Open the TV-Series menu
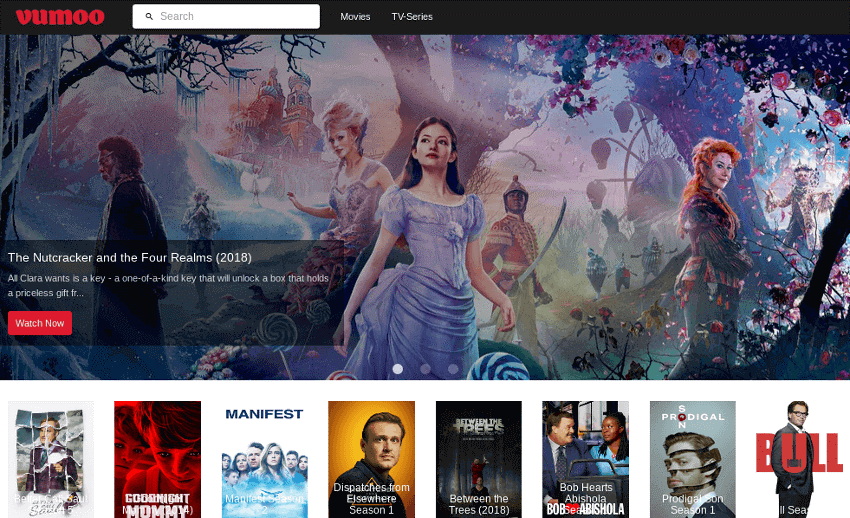This screenshot has height=518, width=850. click(412, 17)
